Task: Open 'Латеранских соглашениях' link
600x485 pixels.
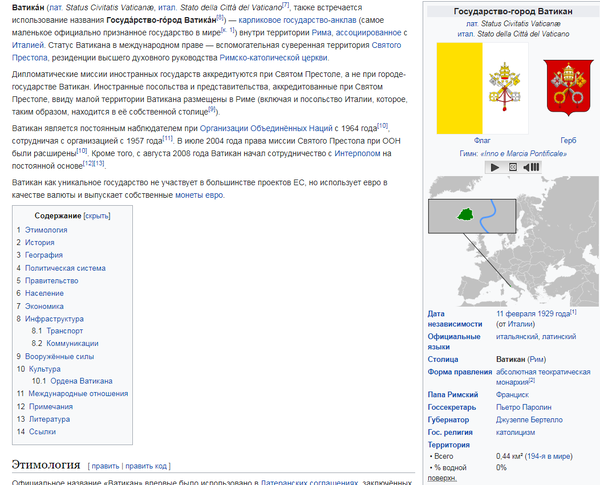Action: (x=309, y=482)
